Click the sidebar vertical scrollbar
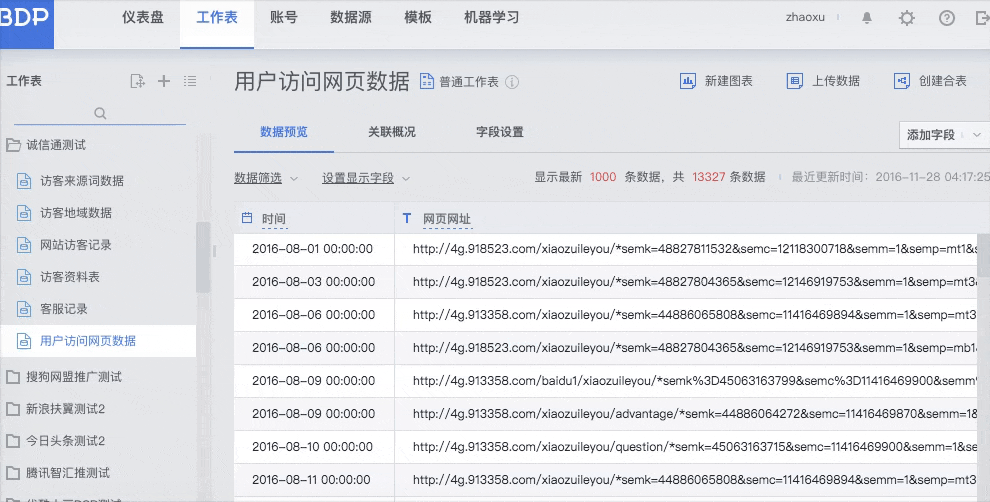Screen dimensions: 990x502 click(x=203, y=258)
